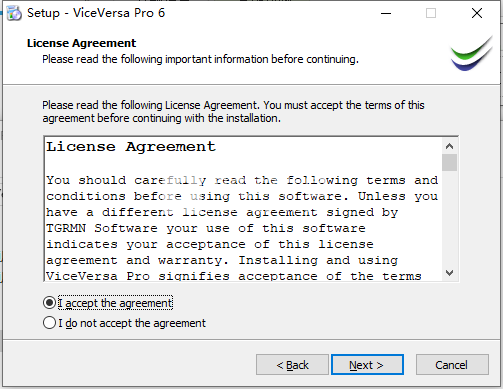503x389 pixels.
Task: Click the setup installer icon in title bar
Action: pyautogui.click(x=14, y=13)
